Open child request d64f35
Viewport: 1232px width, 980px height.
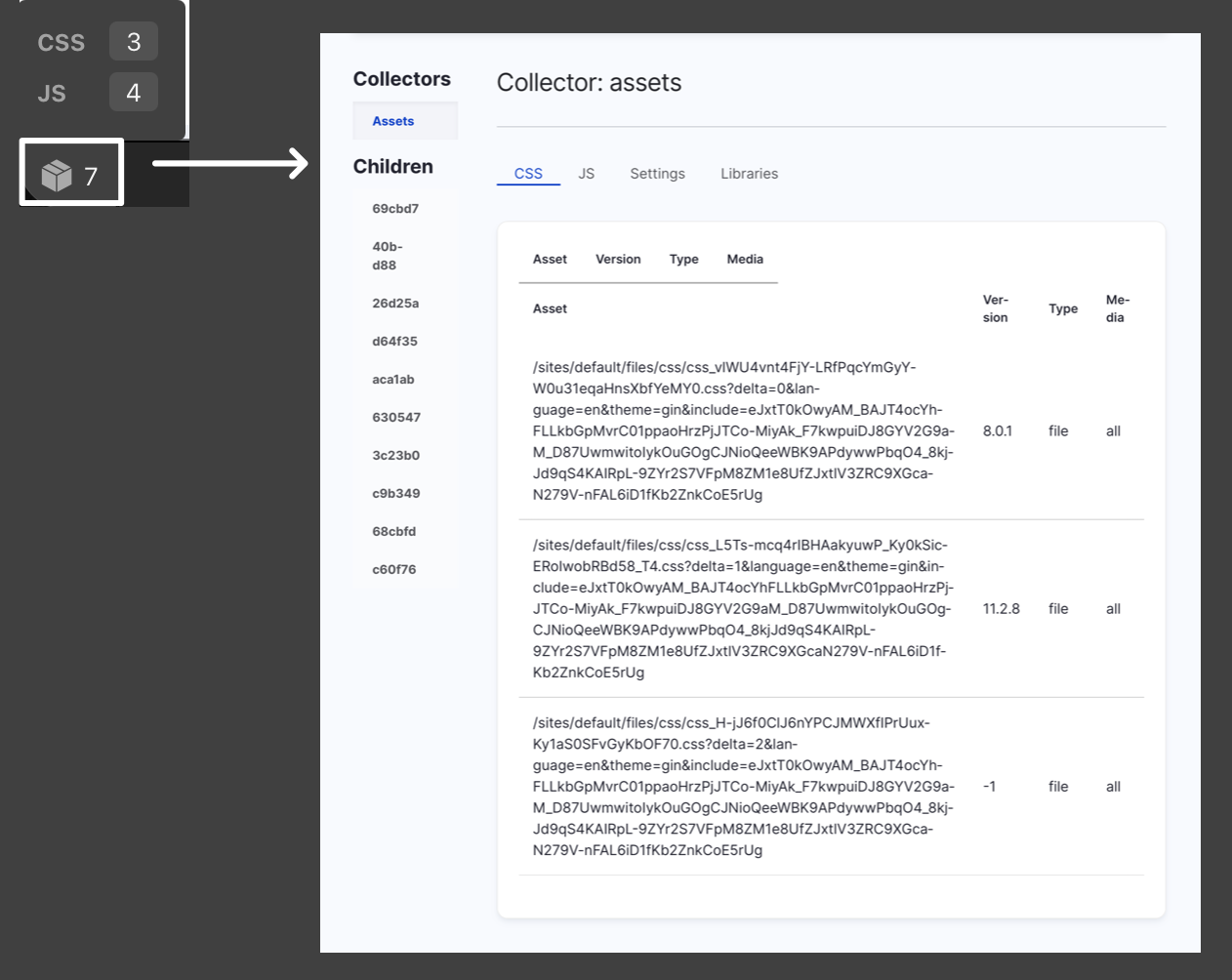[394, 342]
